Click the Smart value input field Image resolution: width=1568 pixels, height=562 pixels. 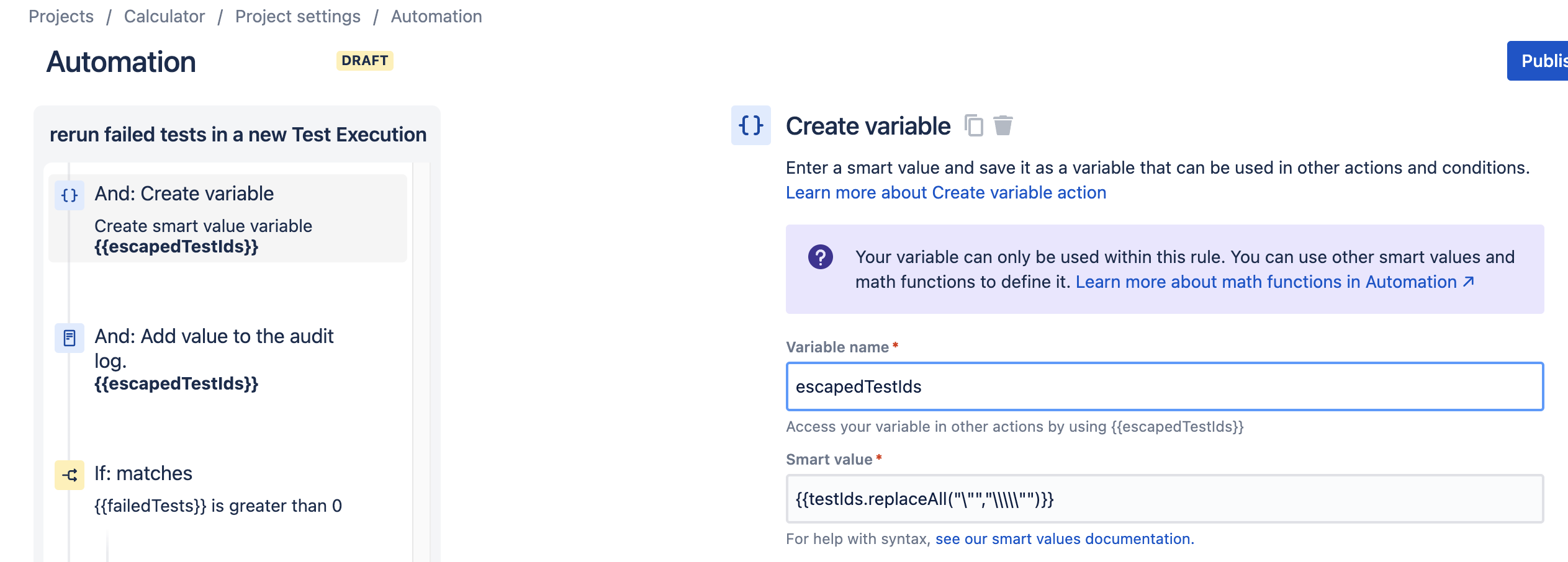[x=1165, y=499]
